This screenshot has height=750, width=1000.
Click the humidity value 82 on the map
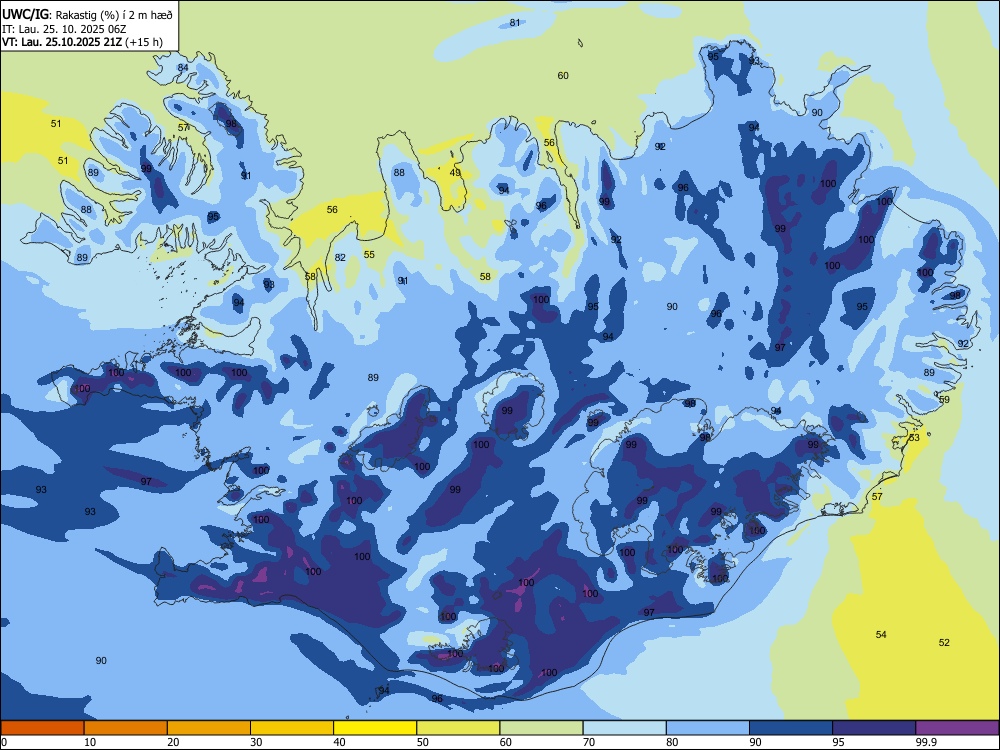coord(341,258)
